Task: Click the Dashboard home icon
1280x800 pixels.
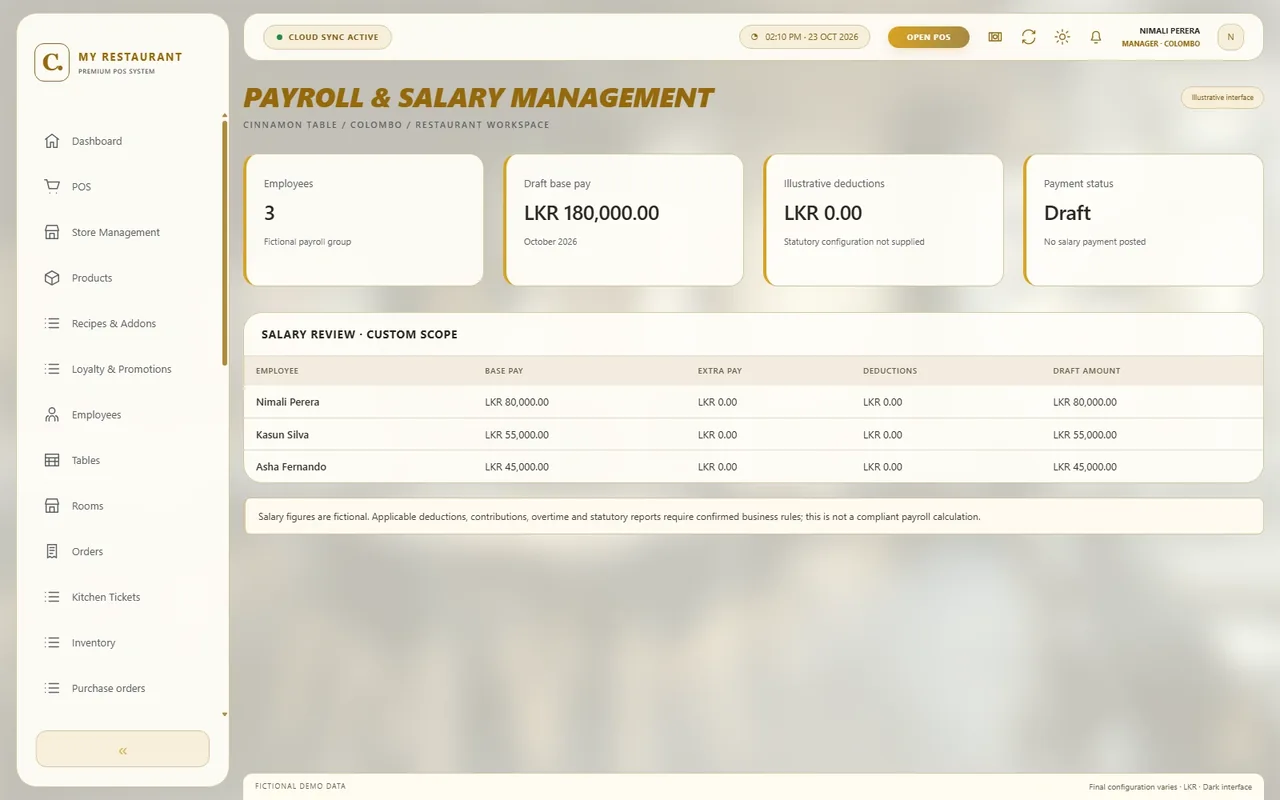Action: (52, 141)
